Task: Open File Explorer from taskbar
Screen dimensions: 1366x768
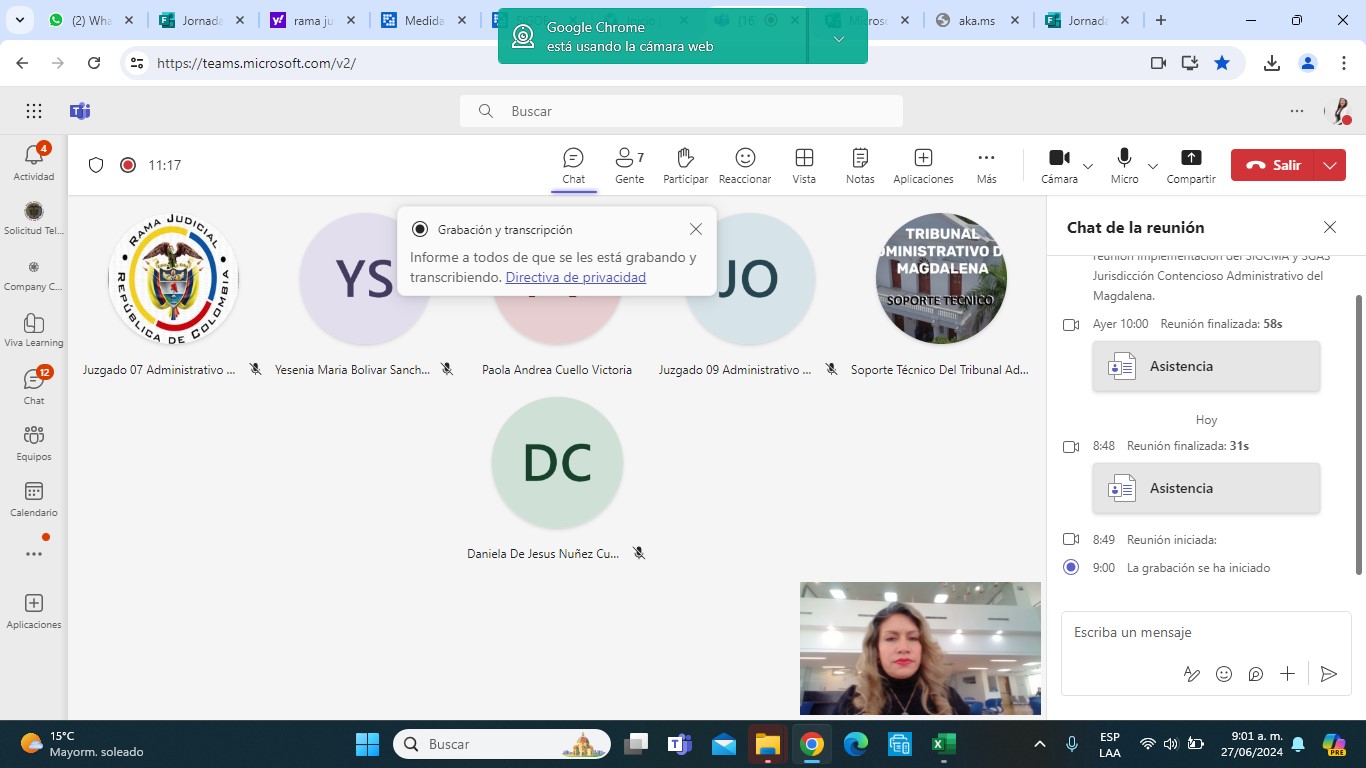Action: coord(767,744)
